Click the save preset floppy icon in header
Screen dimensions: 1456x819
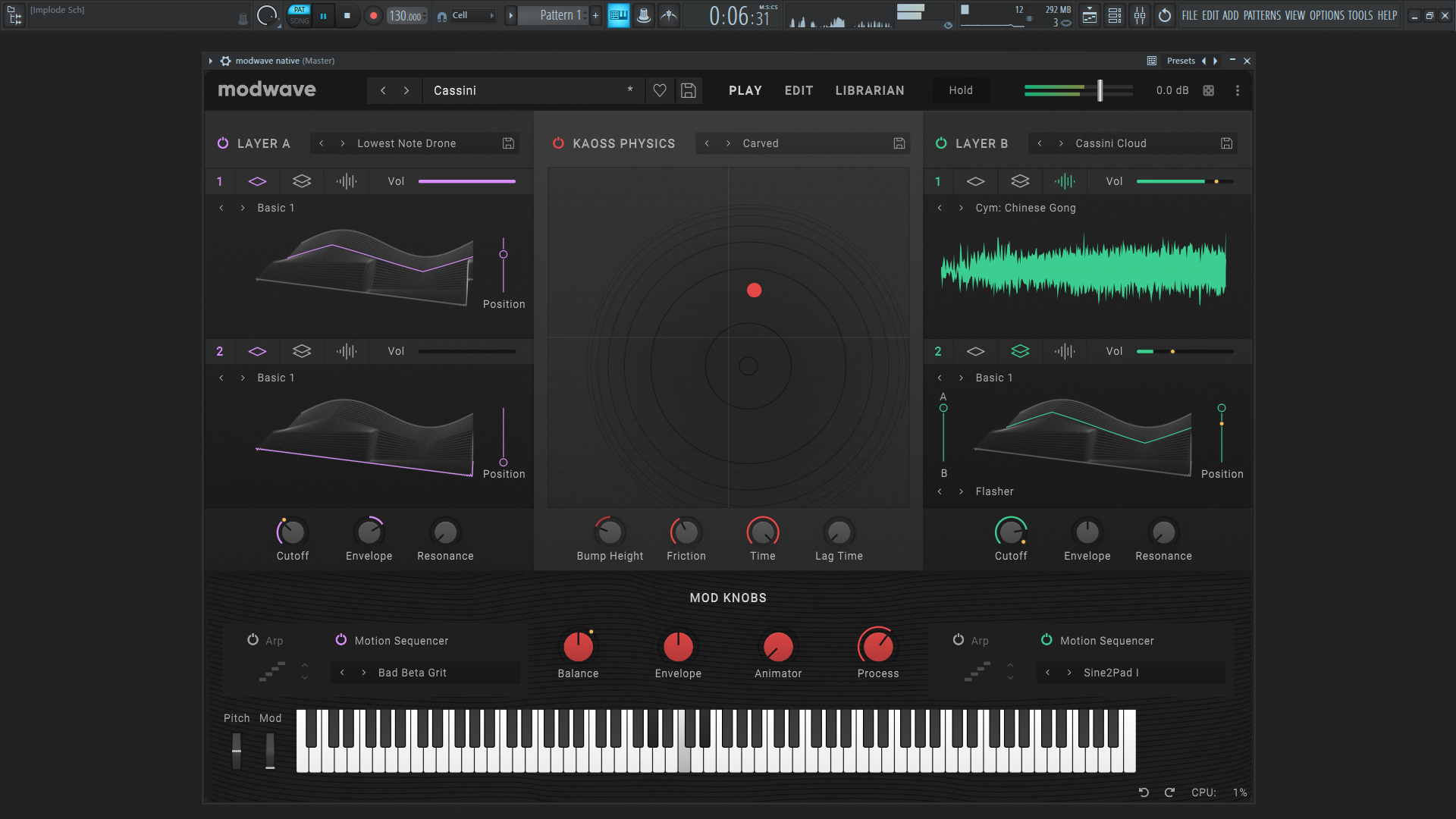pyautogui.click(x=688, y=90)
